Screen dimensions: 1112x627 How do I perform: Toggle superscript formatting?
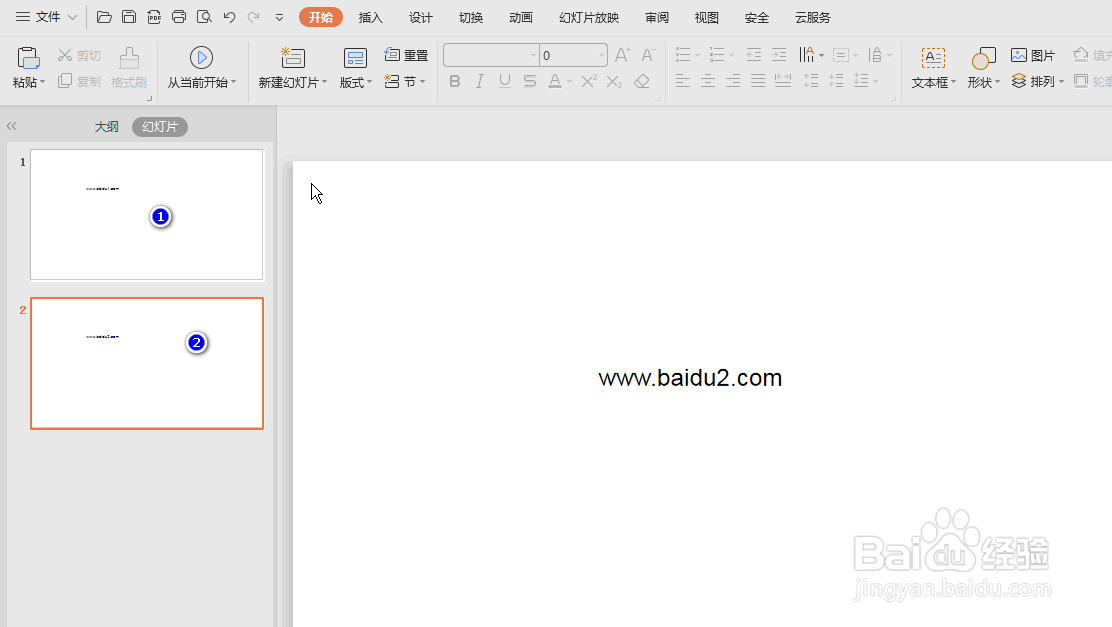[x=589, y=82]
